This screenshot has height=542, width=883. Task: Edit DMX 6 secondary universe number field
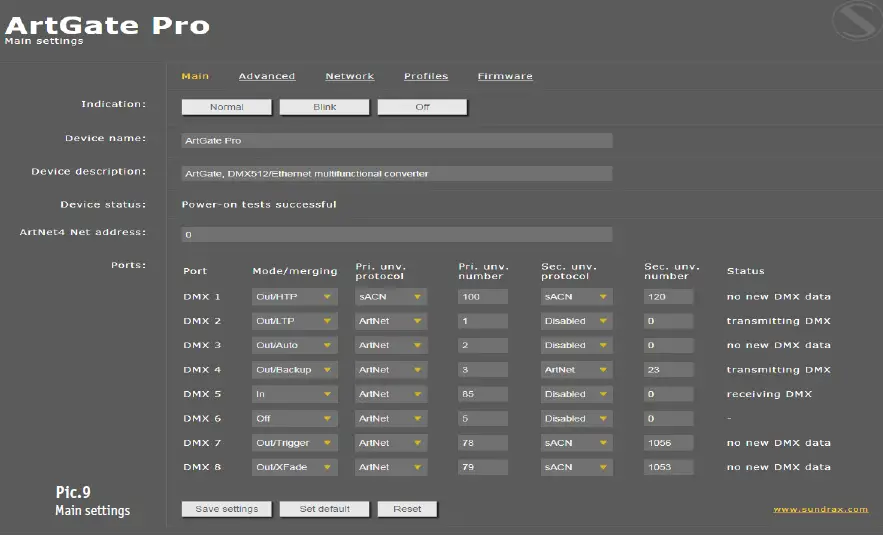pos(668,419)
